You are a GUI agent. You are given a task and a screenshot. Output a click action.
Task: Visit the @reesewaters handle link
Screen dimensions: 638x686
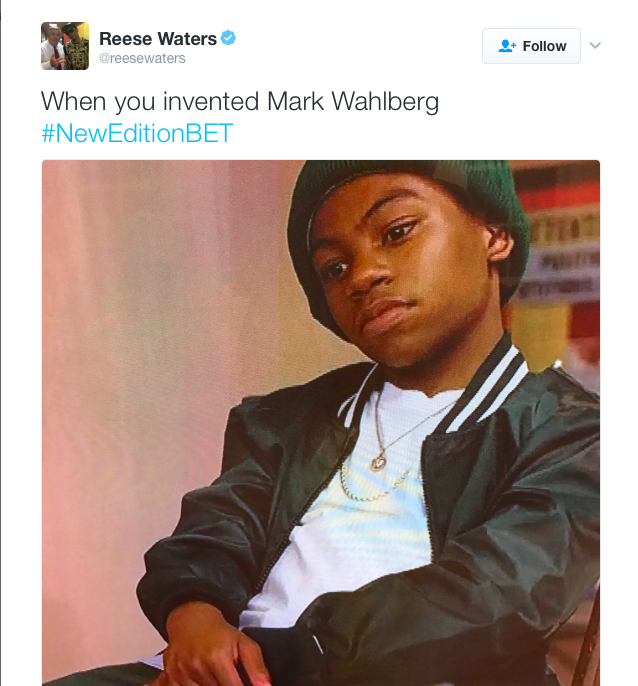coord(142,58)
